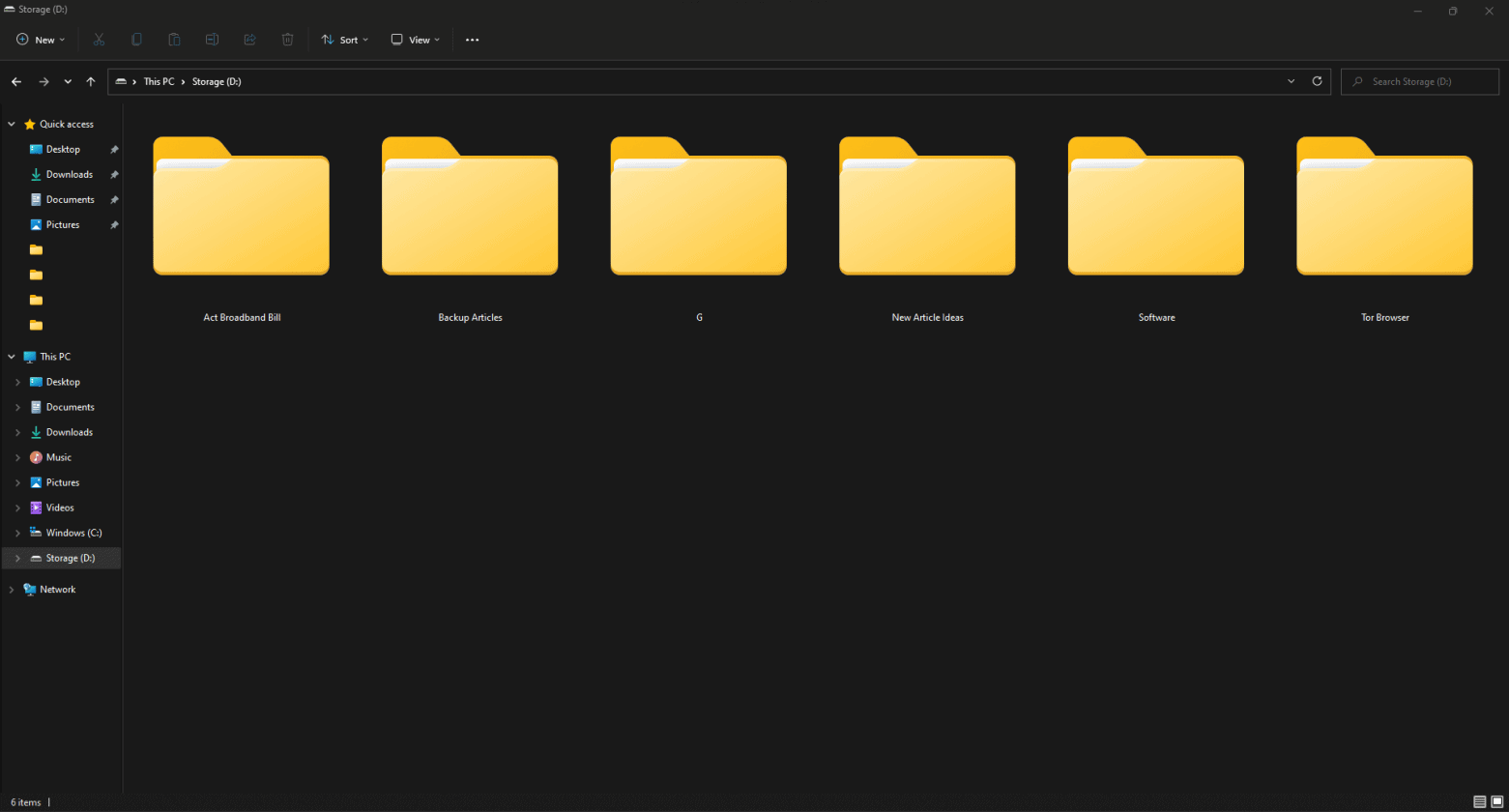The image size is (1509, 812).
Task: Expand the Windows (C:) drive in the sidebar
Action: click(x=16, y=533)
